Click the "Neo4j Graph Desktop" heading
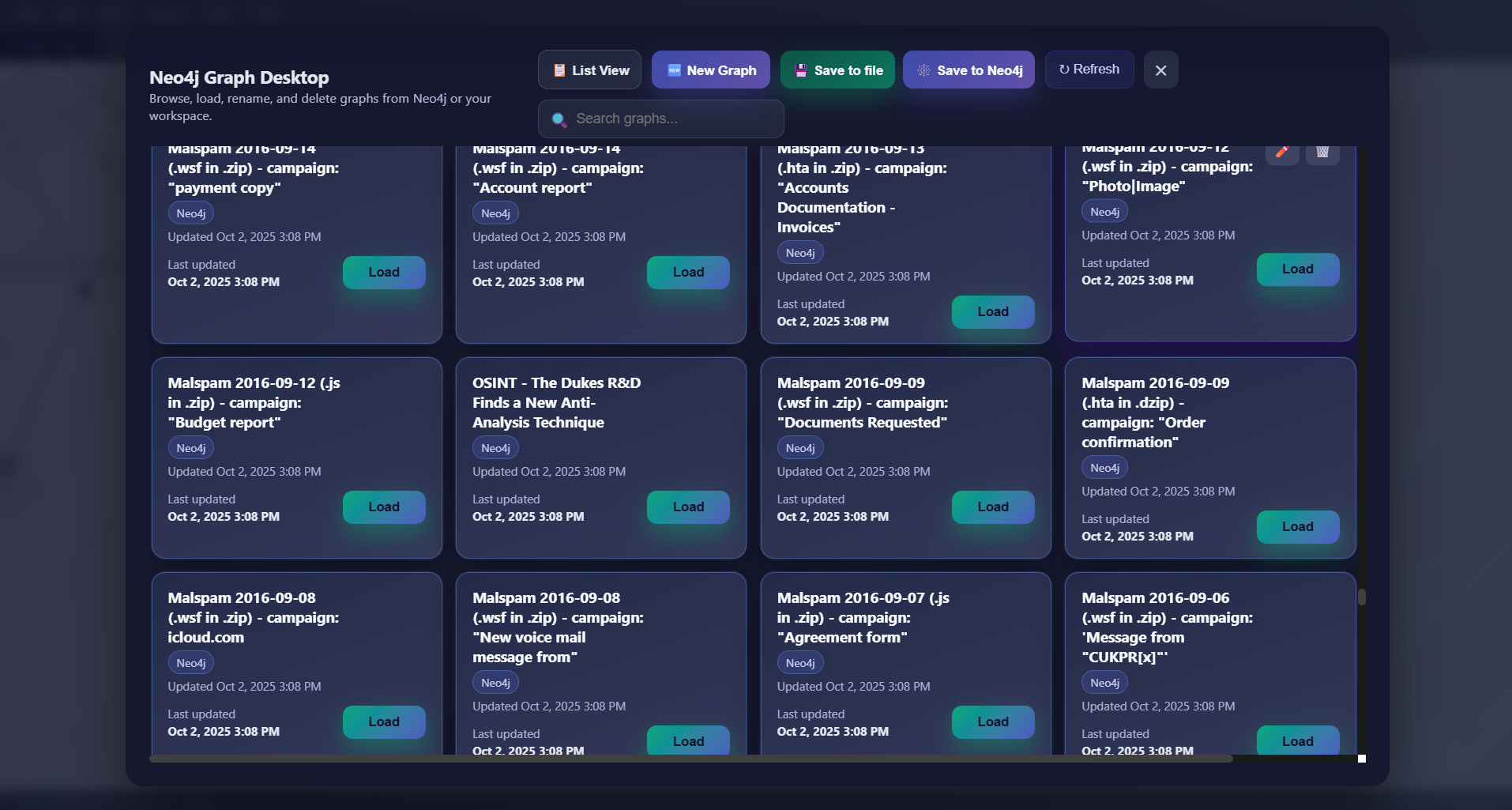Screen dimensions: 1512x810 (239, 77)
